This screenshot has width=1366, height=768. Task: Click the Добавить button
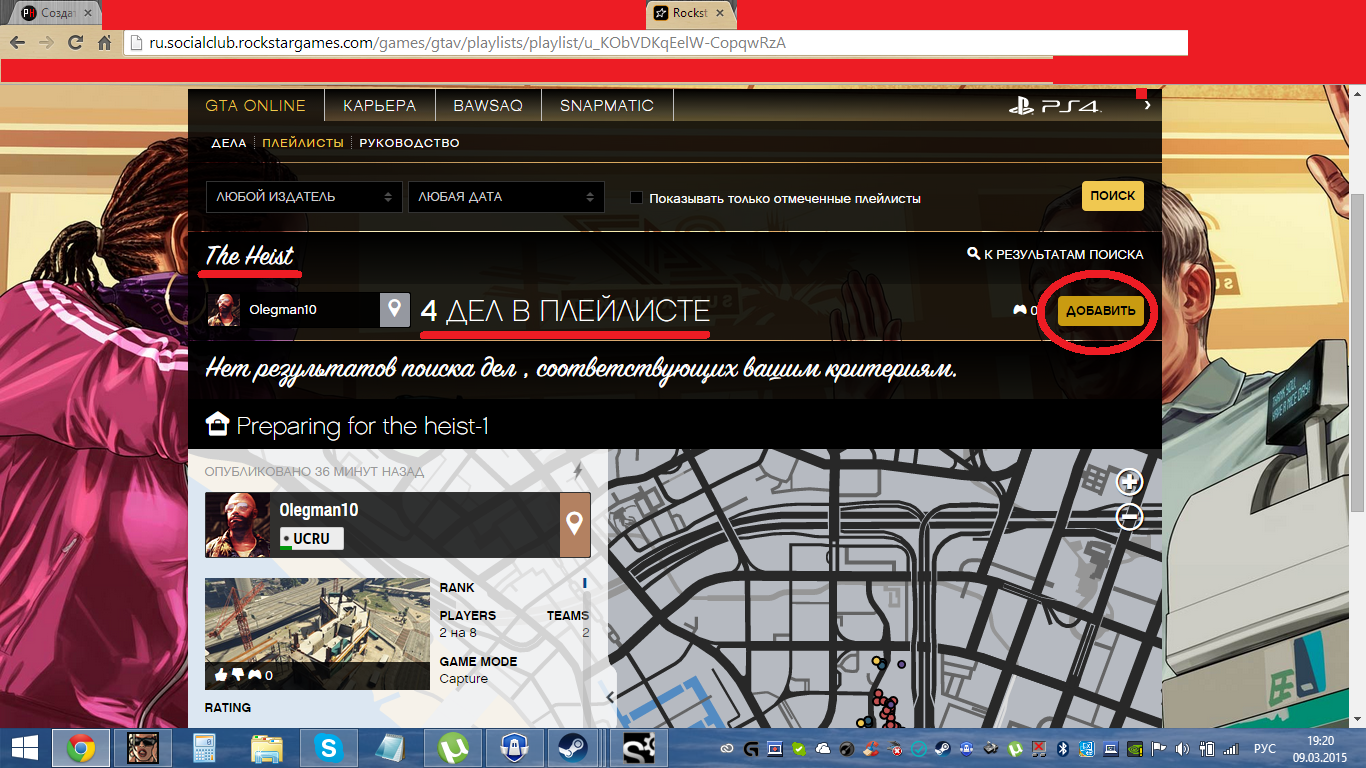coord(1101,311)
